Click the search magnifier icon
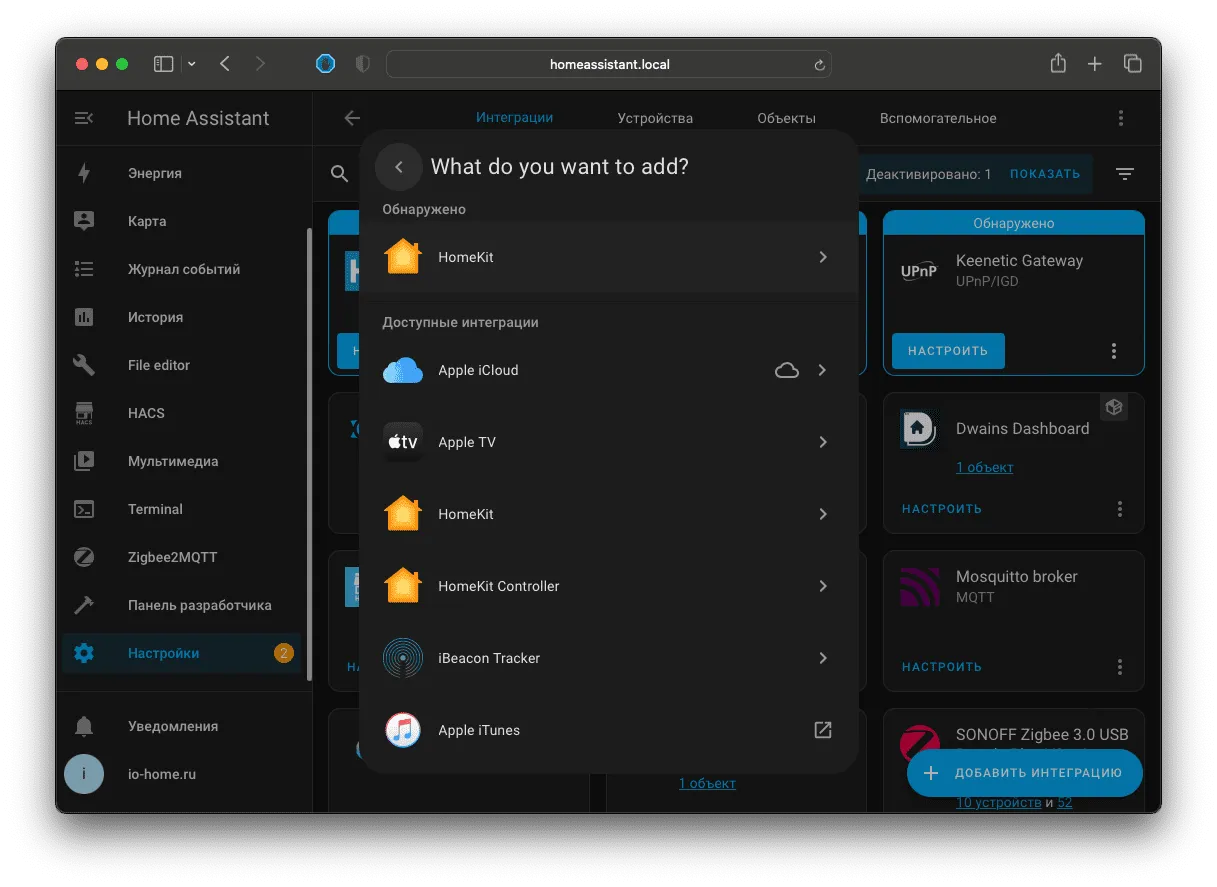 pos(340,174)
